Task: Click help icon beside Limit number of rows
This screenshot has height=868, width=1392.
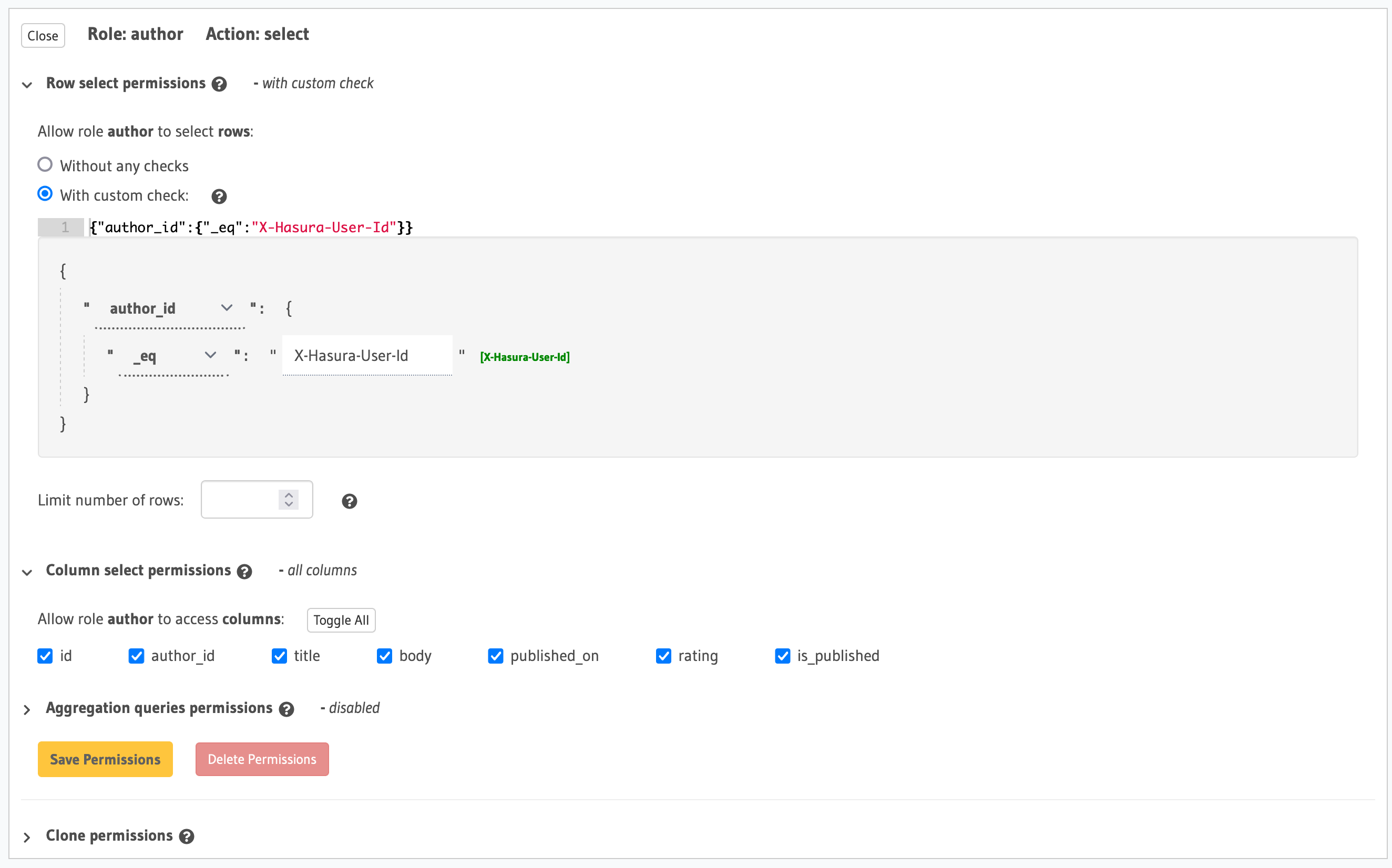Action: pos(349,501)
